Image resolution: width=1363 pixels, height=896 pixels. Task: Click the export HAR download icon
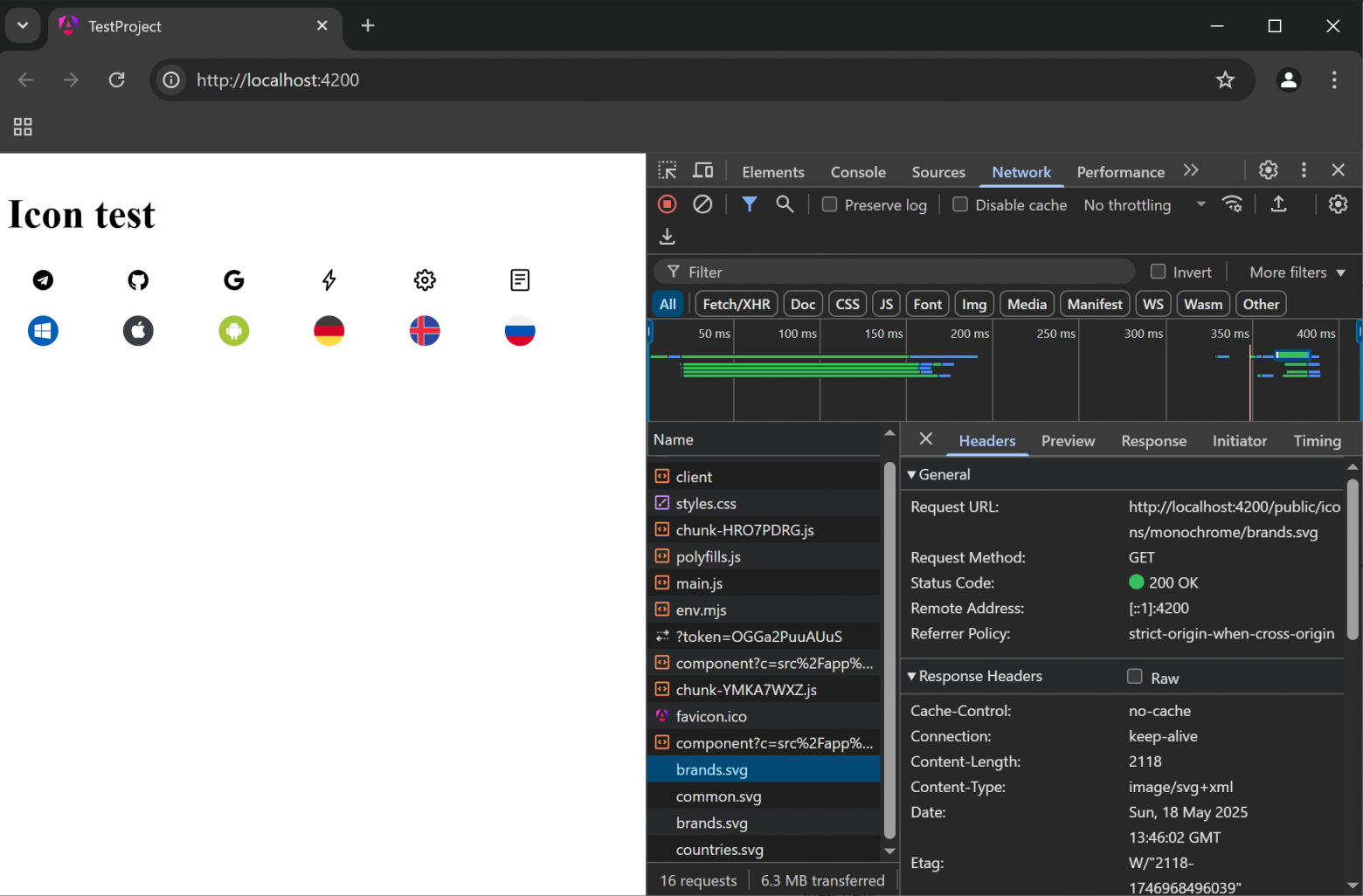(x=668, y=237)
